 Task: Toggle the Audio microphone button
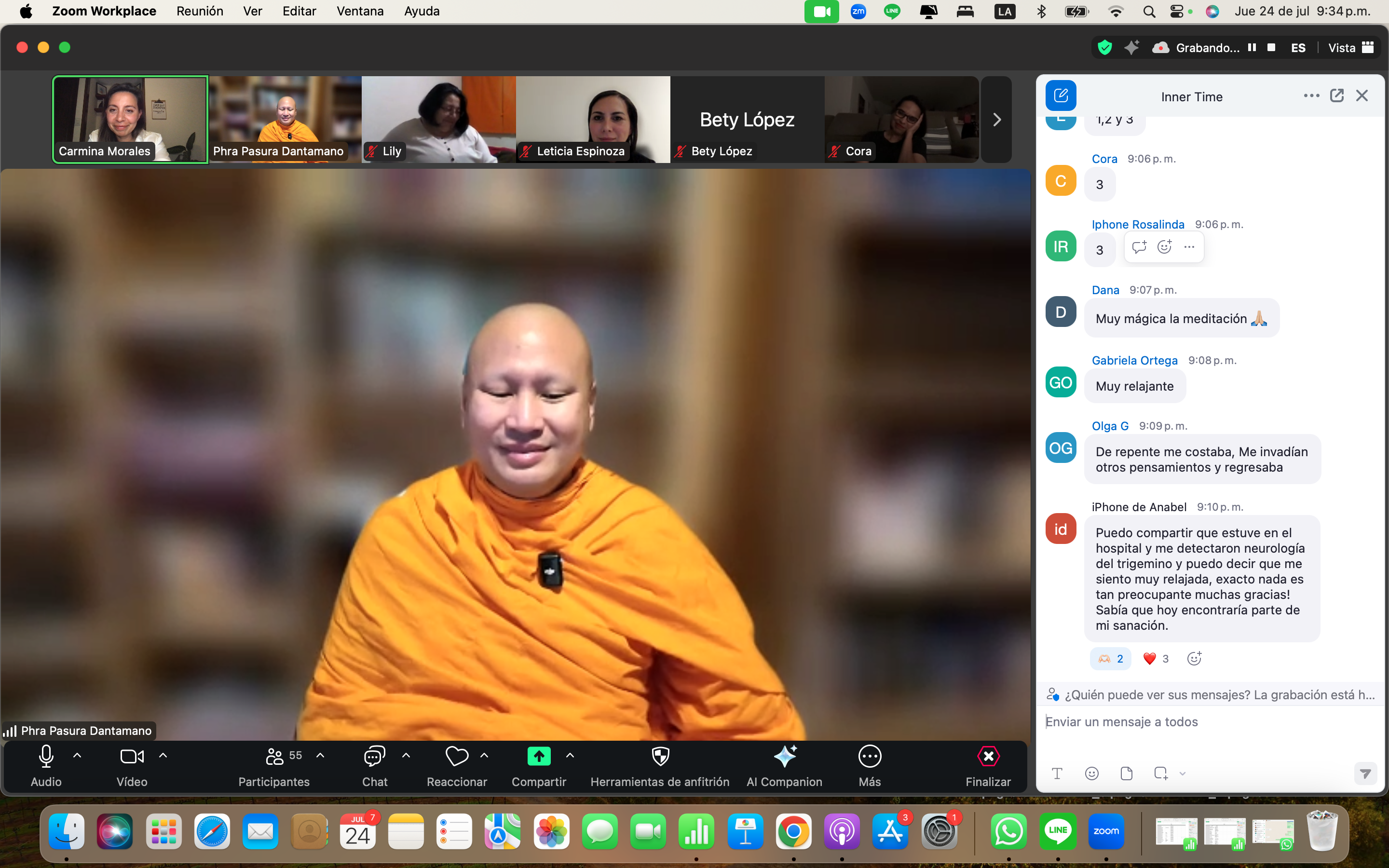coord(46,766)
